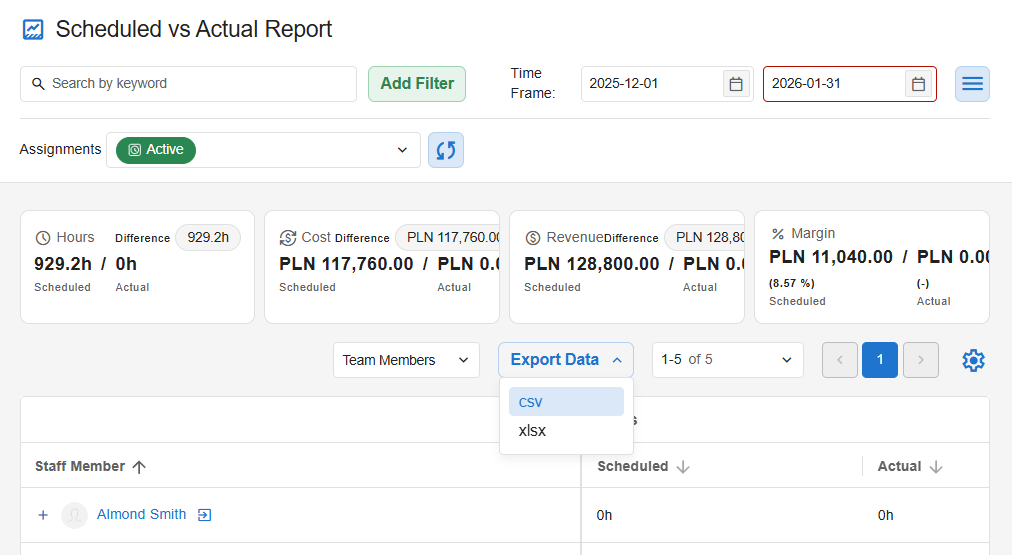Open the Team Members grouping dropdown
The width and height of the screenshot is (1012, 555).
[x=406, y=360]
